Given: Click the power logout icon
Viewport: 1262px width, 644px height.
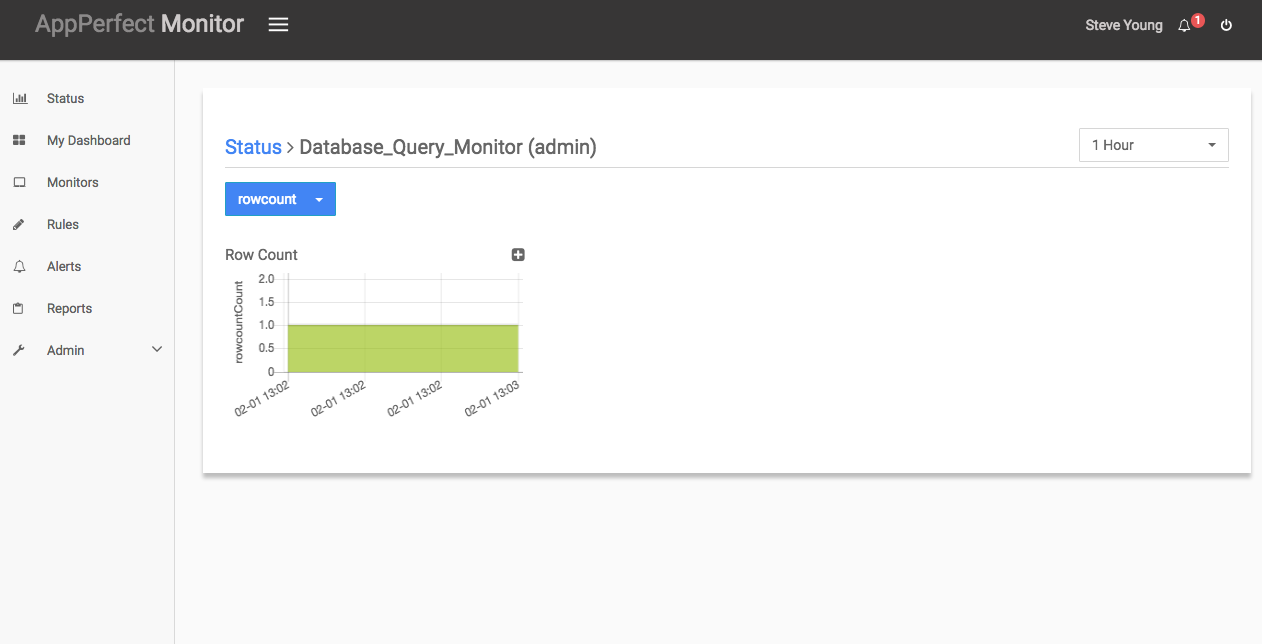Looking at the screenshot, I should (1227, 26).
